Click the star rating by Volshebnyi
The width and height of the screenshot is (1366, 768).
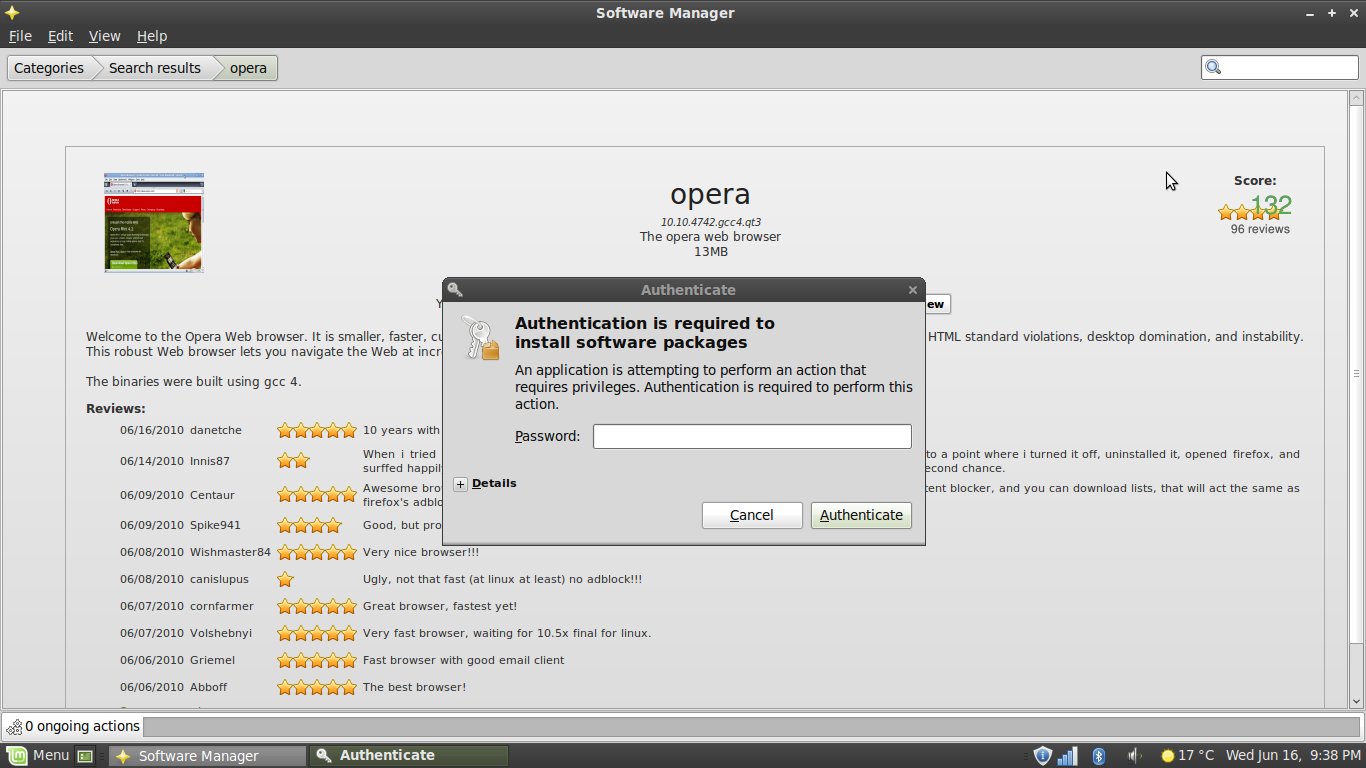(317, 633)
